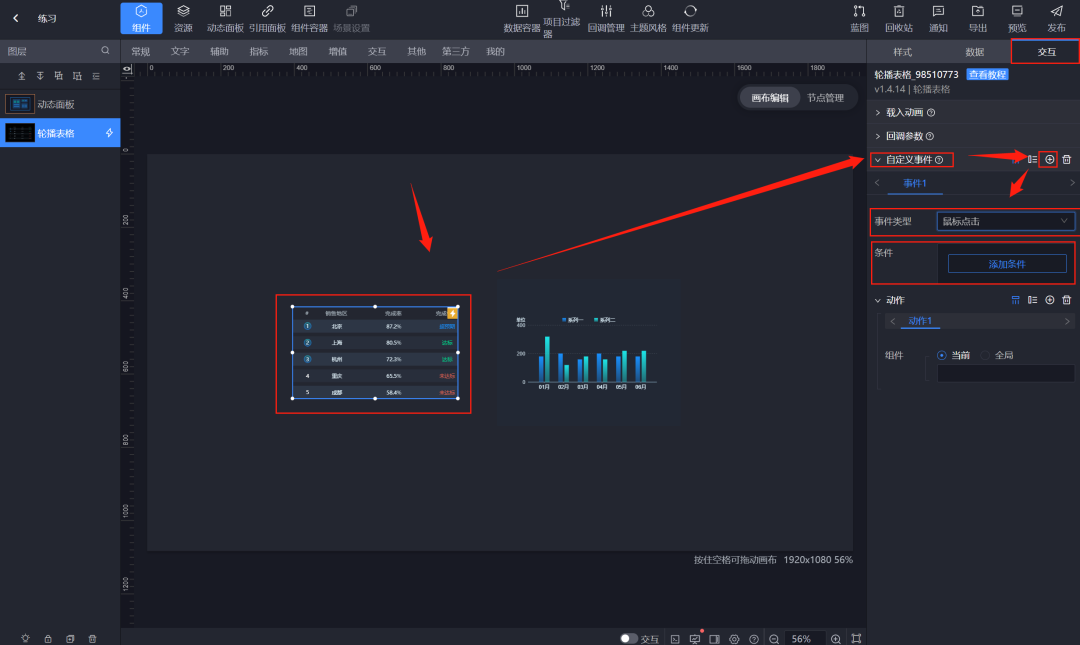The height and width of the screenshot is (645, 1080).
Task: Click the lock icon at layer panel bottom
Action: click(x=48, y=639)
